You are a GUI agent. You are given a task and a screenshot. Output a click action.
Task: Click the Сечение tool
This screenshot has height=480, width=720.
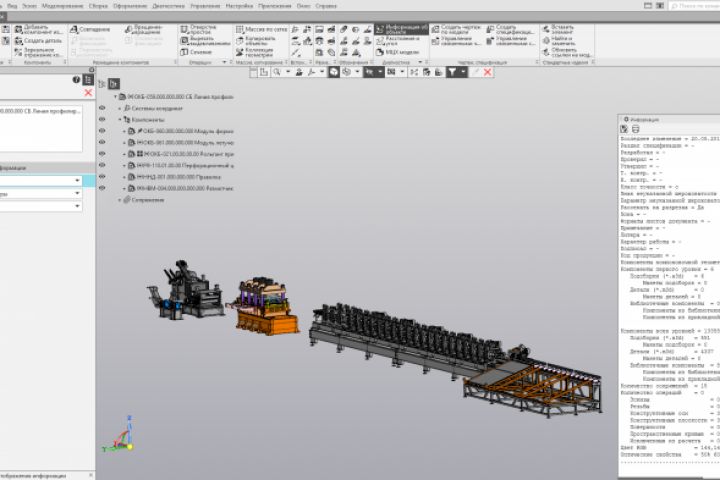click(196, 52)
